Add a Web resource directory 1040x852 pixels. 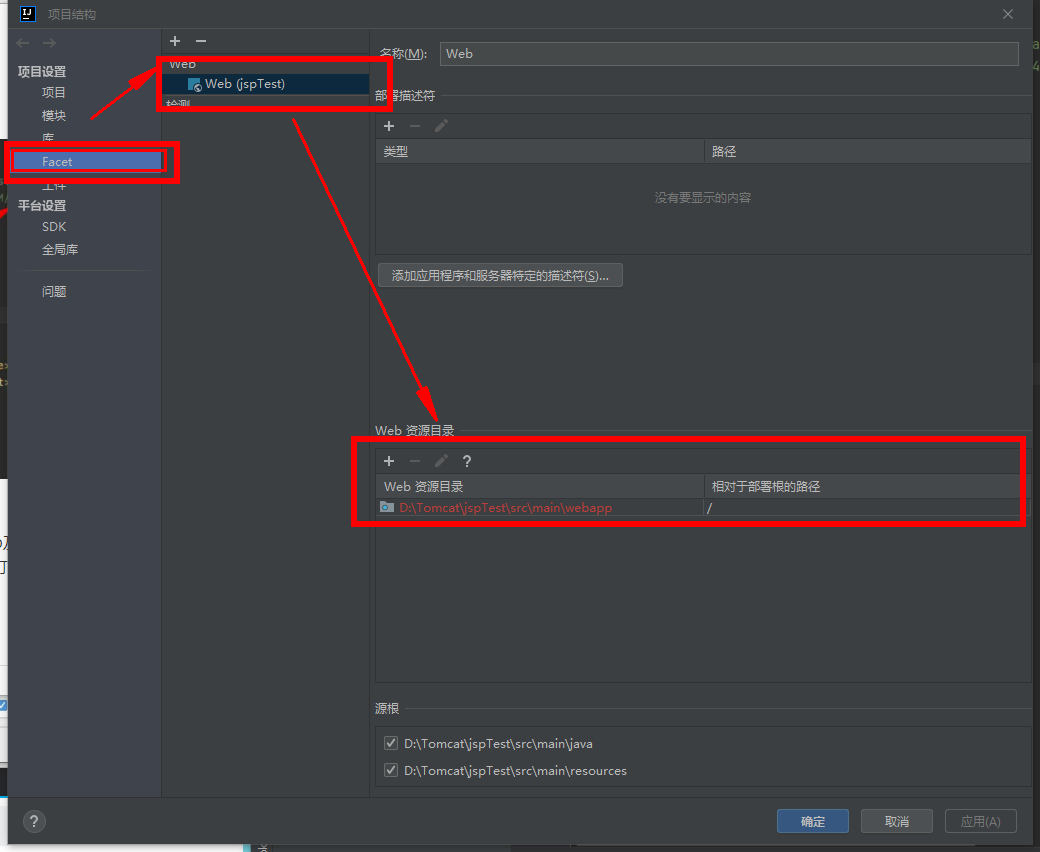tap(389, 461)
